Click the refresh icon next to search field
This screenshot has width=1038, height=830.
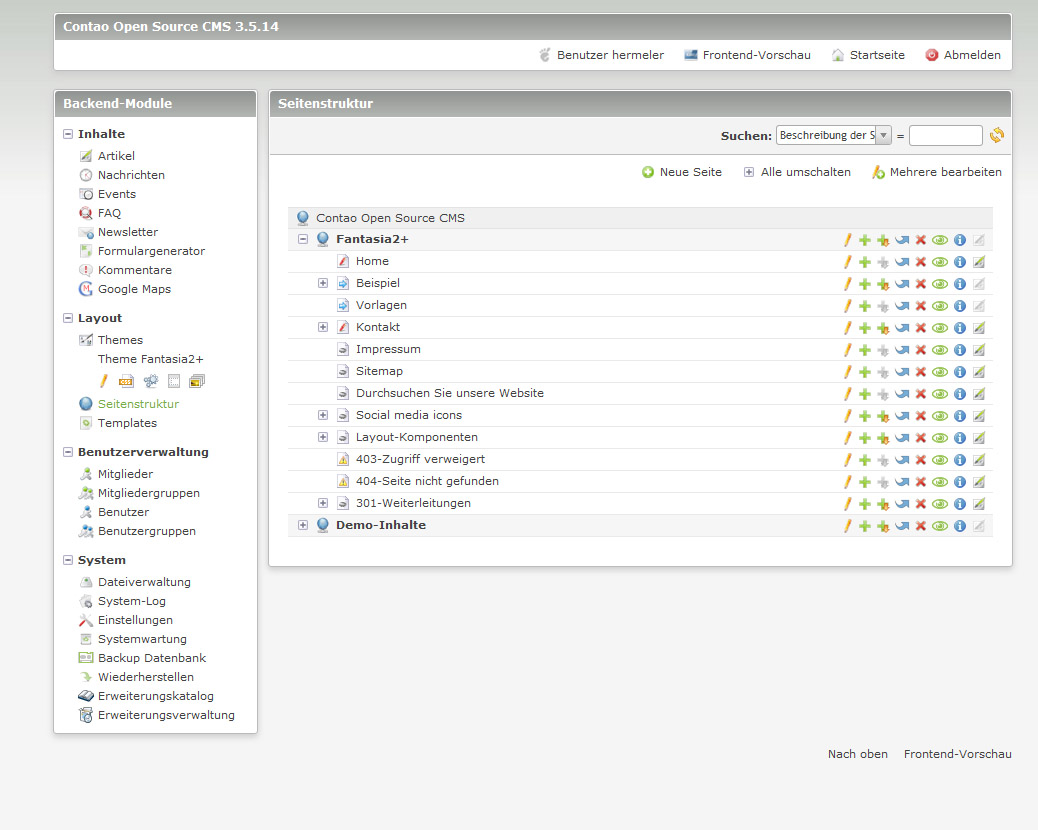click(x=997, y=136)
